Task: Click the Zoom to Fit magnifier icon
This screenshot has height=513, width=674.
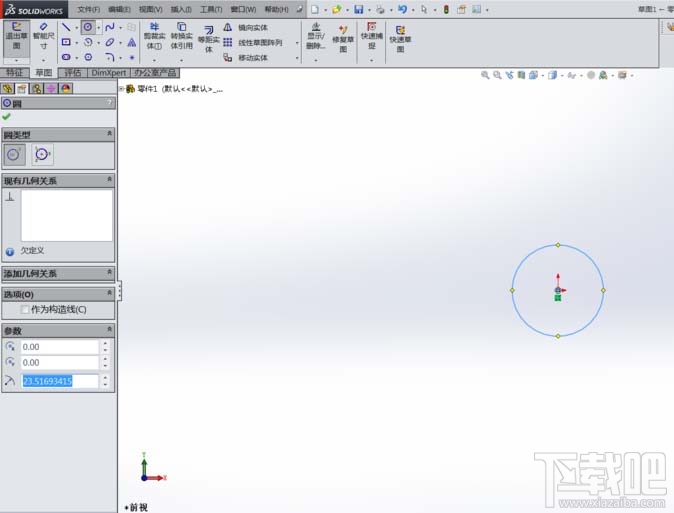Action: click(x=485, y=75)
